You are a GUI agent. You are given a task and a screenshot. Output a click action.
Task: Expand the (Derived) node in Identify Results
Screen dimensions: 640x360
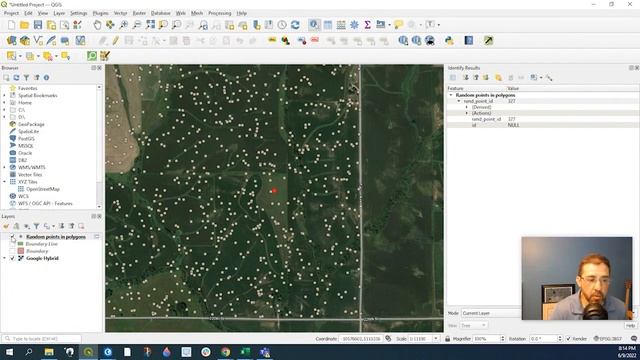click(x=467, y=107)
